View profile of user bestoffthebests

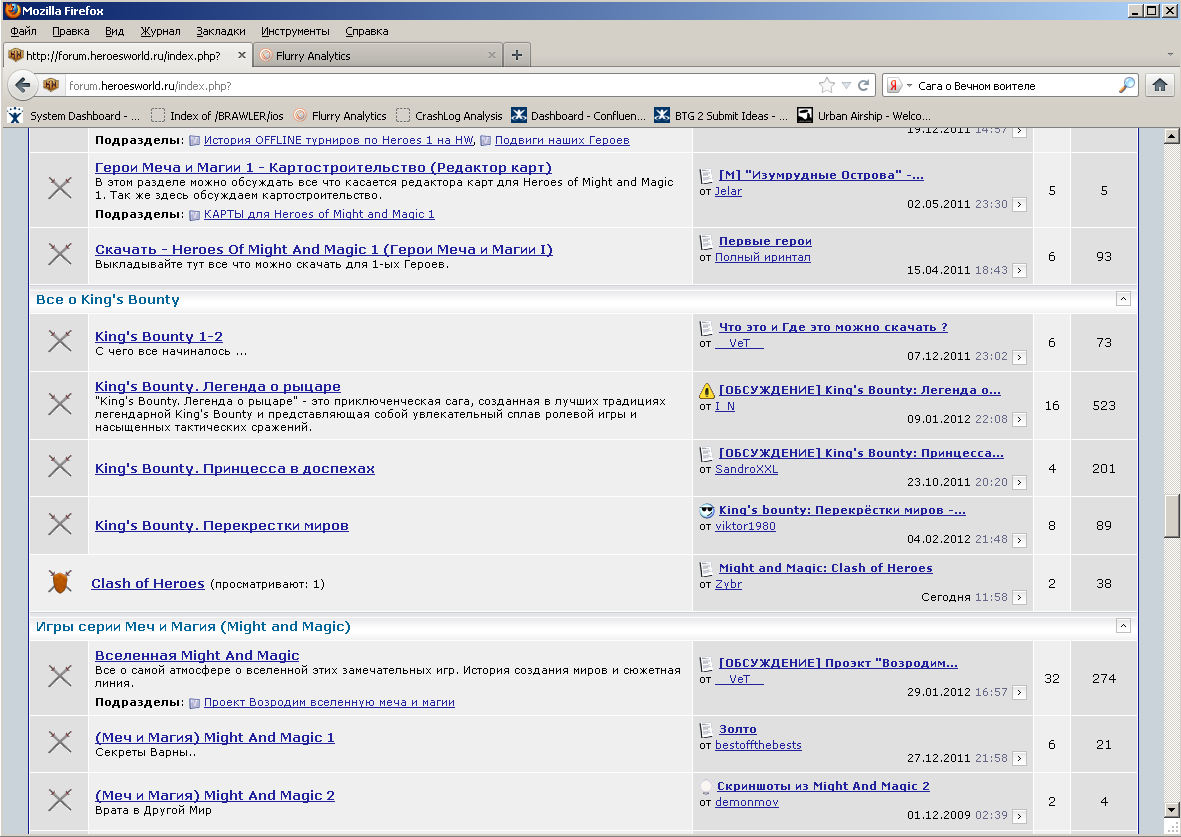point(758,745)
